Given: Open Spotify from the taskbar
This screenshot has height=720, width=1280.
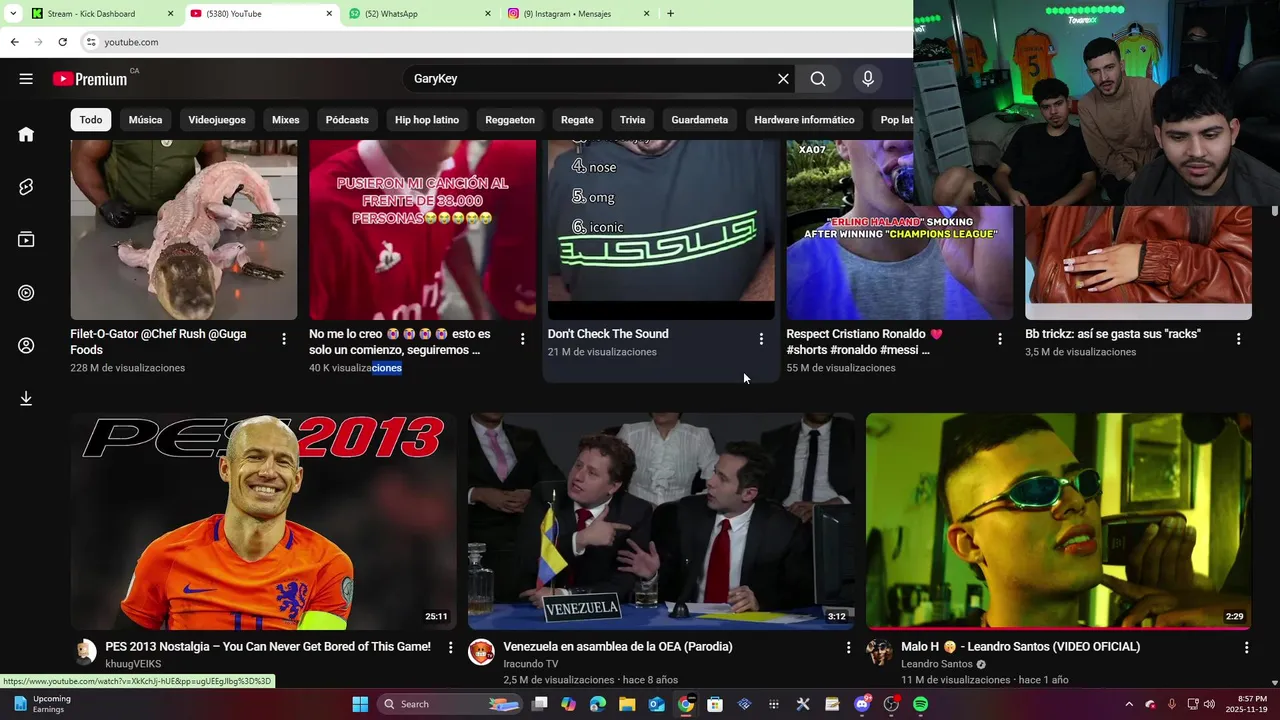Looking at the screenshot, I should [920, 704].
